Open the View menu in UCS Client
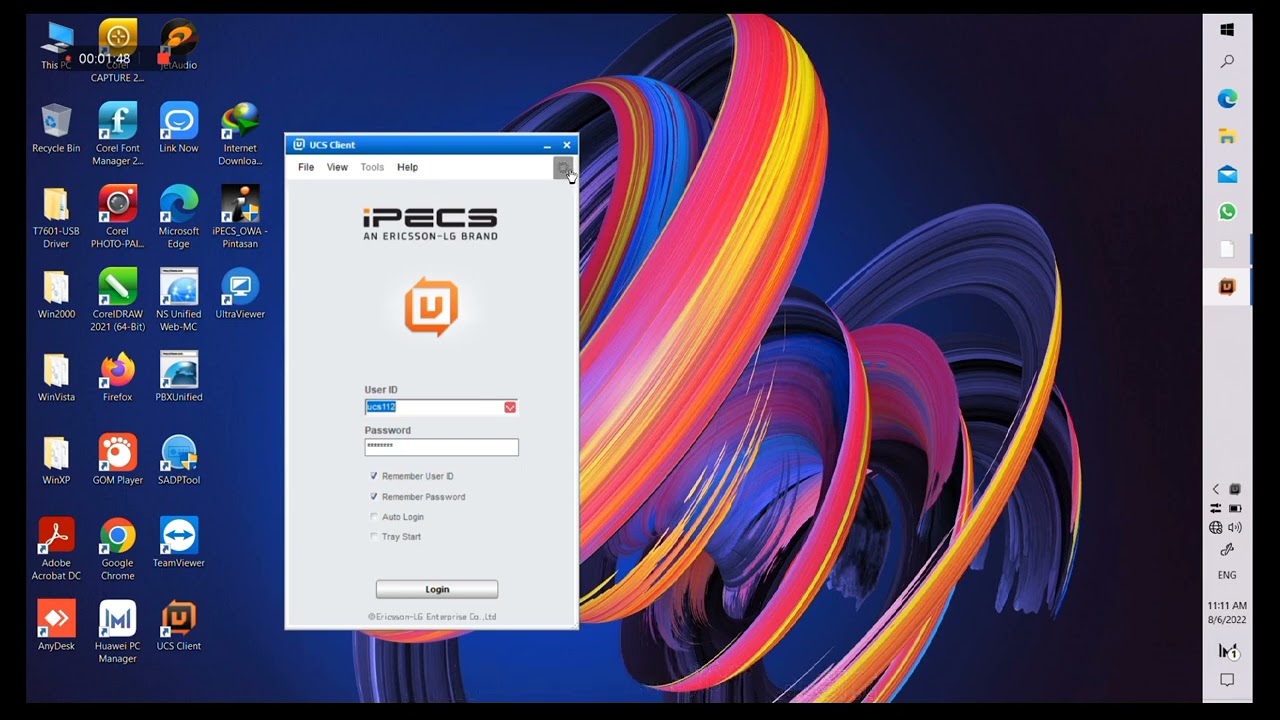The image size is (1280, 720). point(337,167)
